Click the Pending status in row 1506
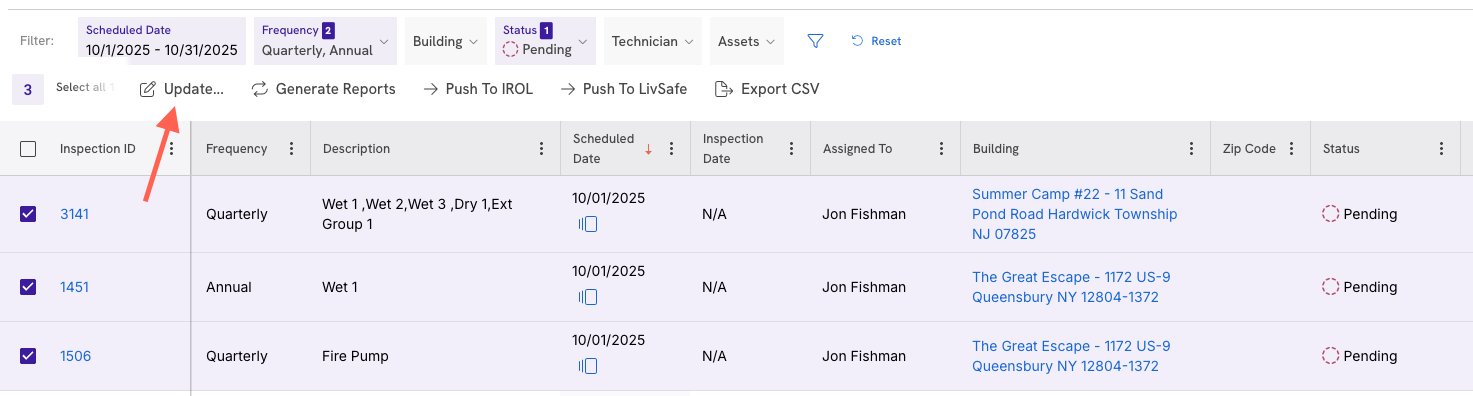The width and height of the screenshot is (1473, 396). pos(1360,356)
